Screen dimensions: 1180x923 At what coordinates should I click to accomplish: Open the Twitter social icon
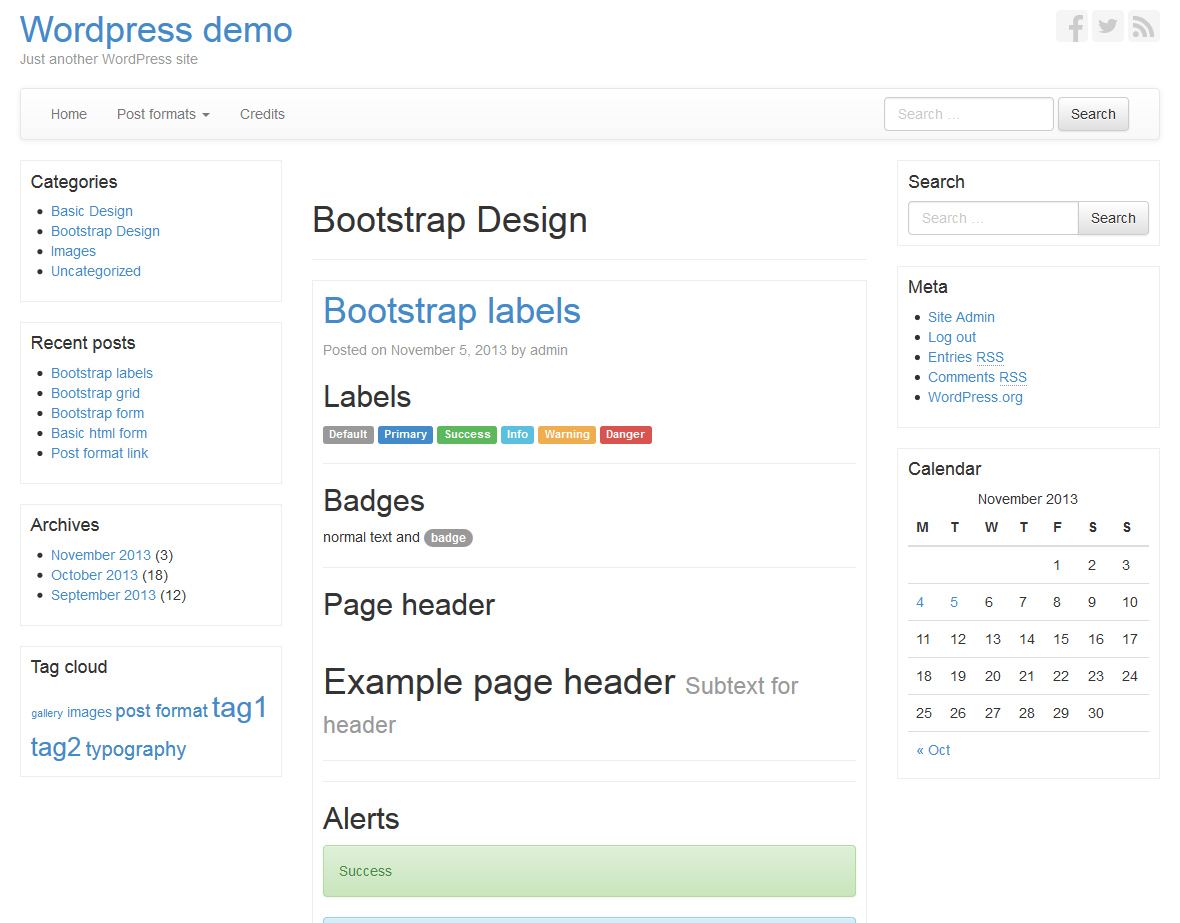[x=1108, y=26]
